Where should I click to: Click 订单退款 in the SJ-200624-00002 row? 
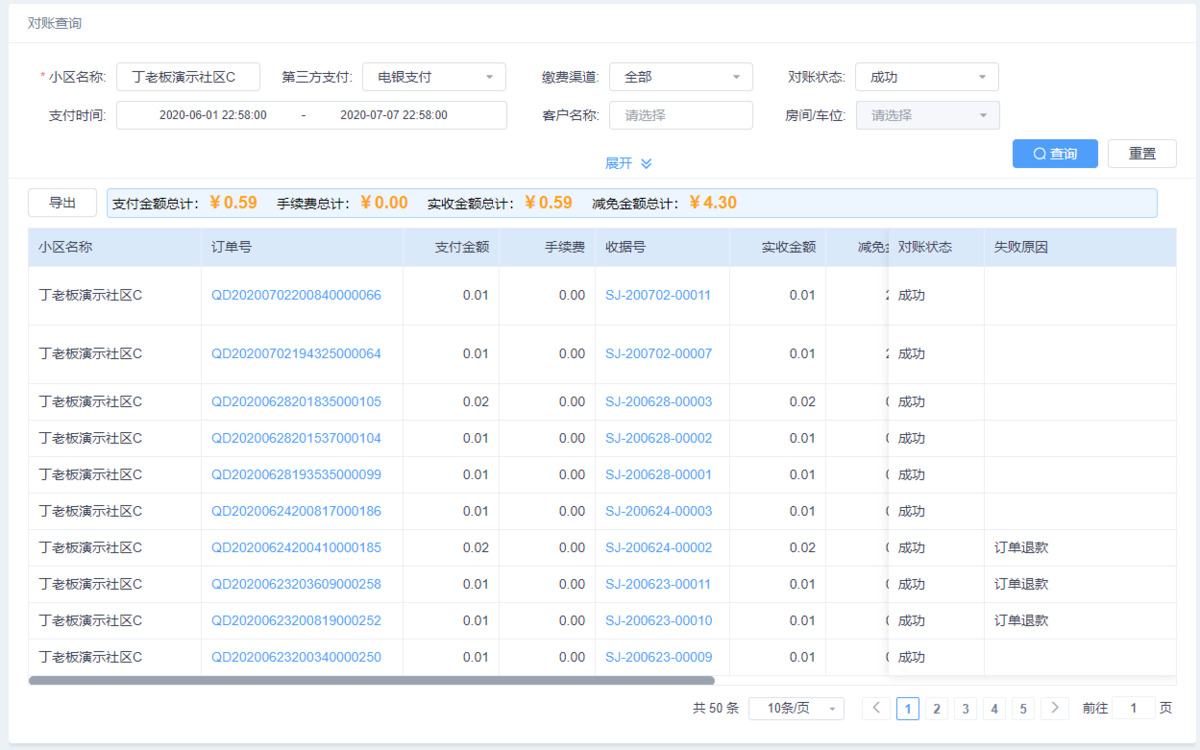(x=1021, y=548)
